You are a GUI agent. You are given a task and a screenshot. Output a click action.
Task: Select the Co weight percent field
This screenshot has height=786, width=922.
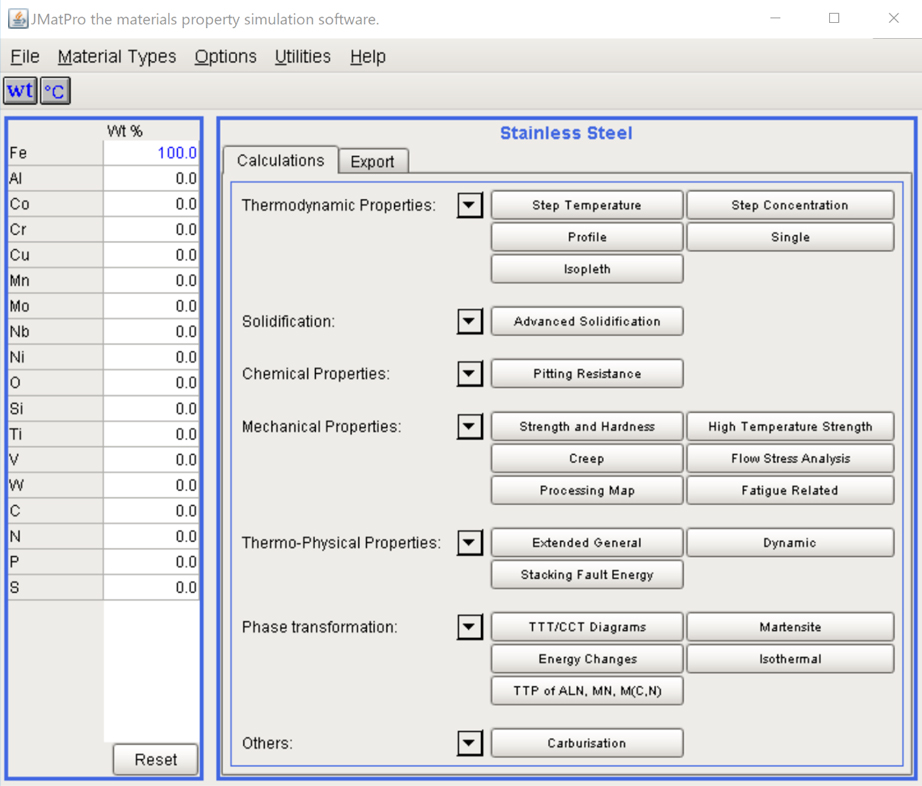[151, 204]
